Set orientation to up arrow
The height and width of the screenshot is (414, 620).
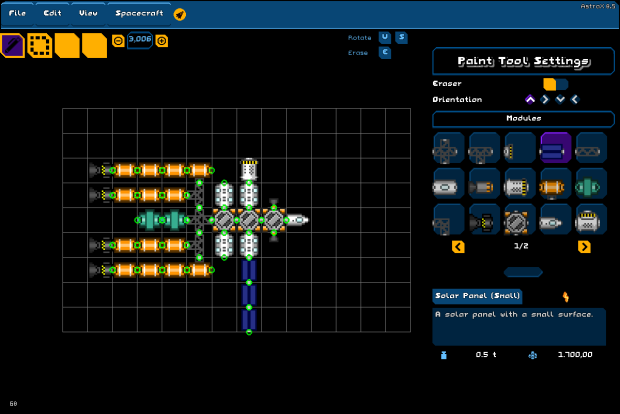pos(530,99)
